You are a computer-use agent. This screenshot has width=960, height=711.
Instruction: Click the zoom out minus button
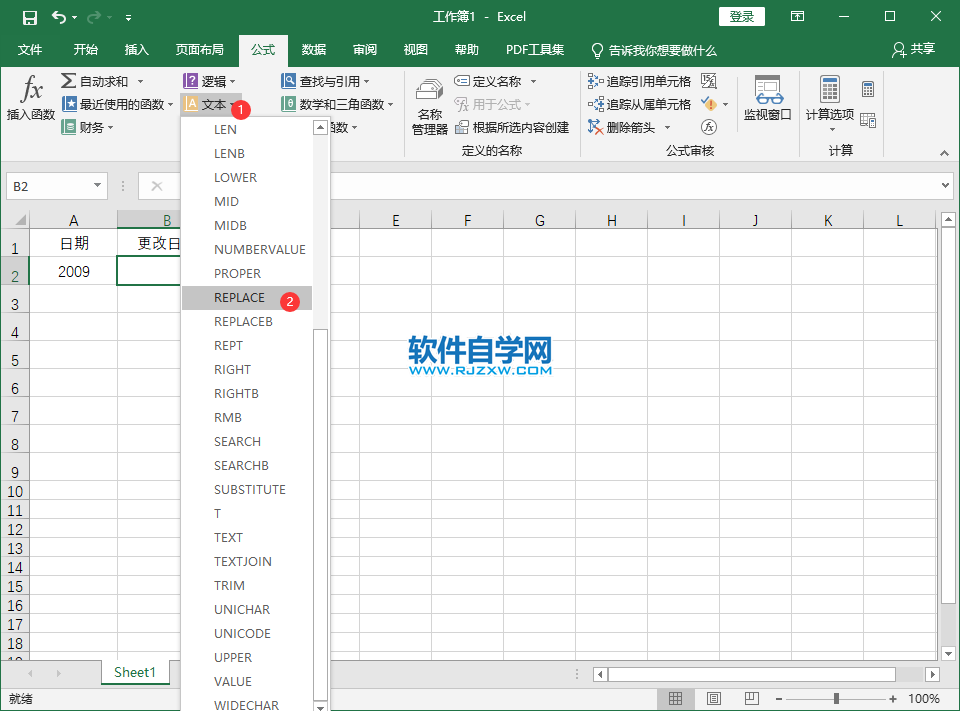pyautogui.click(x=779, y=699)
